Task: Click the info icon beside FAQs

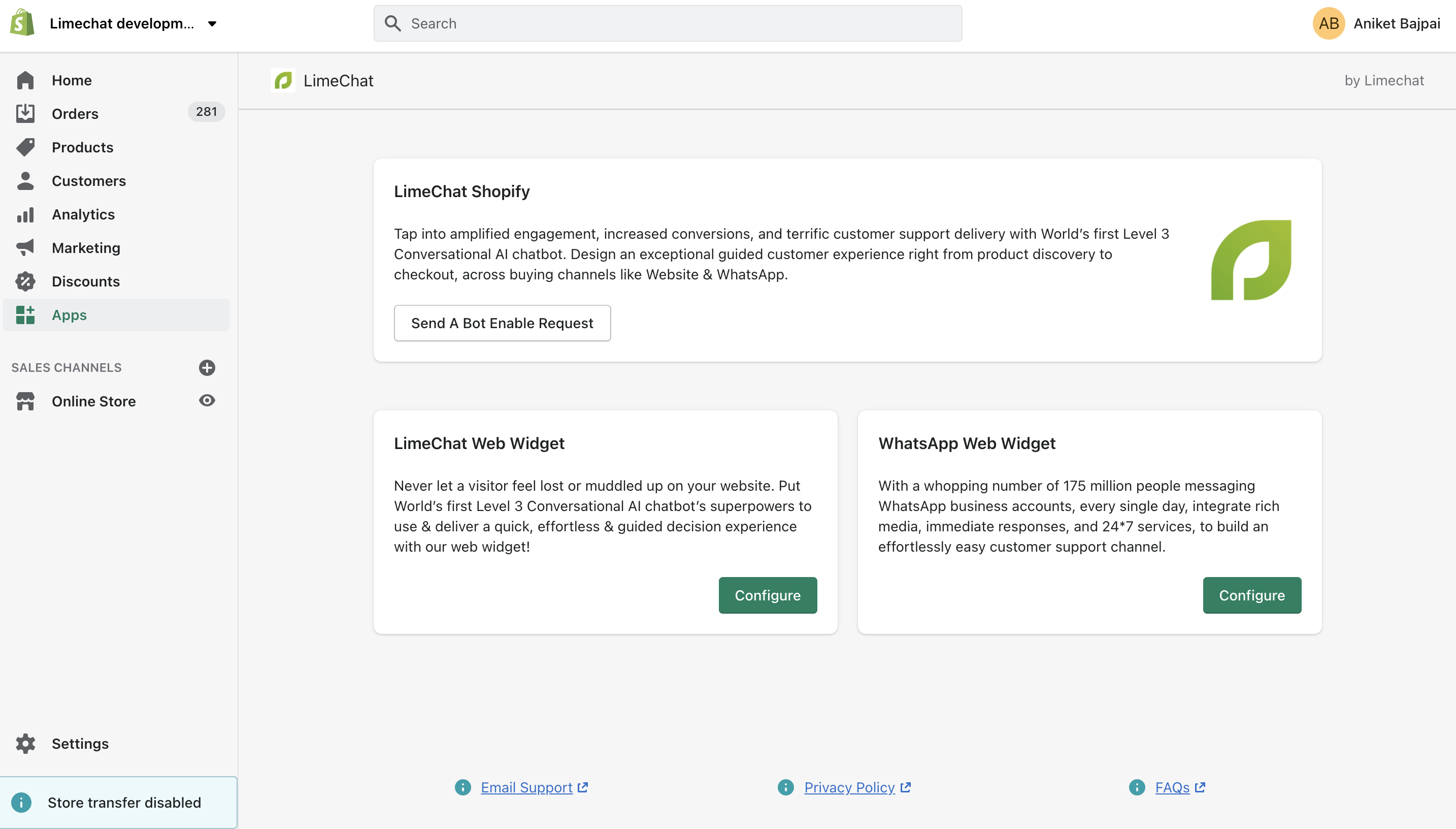Action: click(1137, 787)
